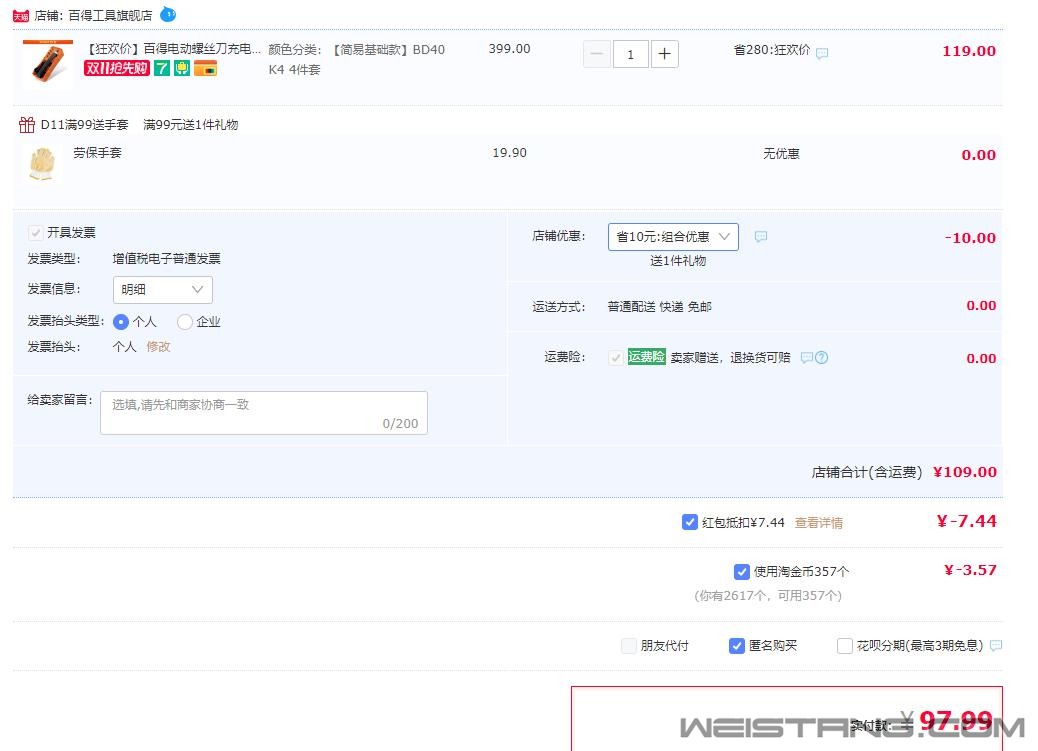Click the ¥-3.57 coin deduction amount

pyautogui.click(x=970, y=570)
